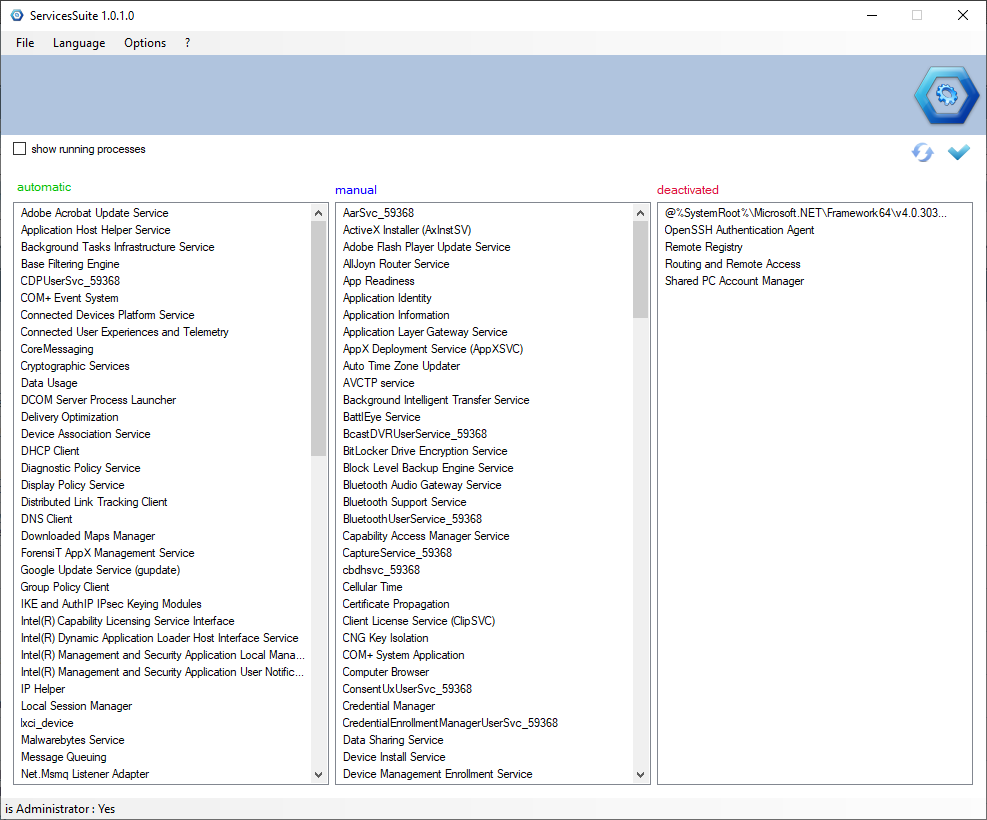
Task: Select Bluetooth Support Service
Action: 404,502
